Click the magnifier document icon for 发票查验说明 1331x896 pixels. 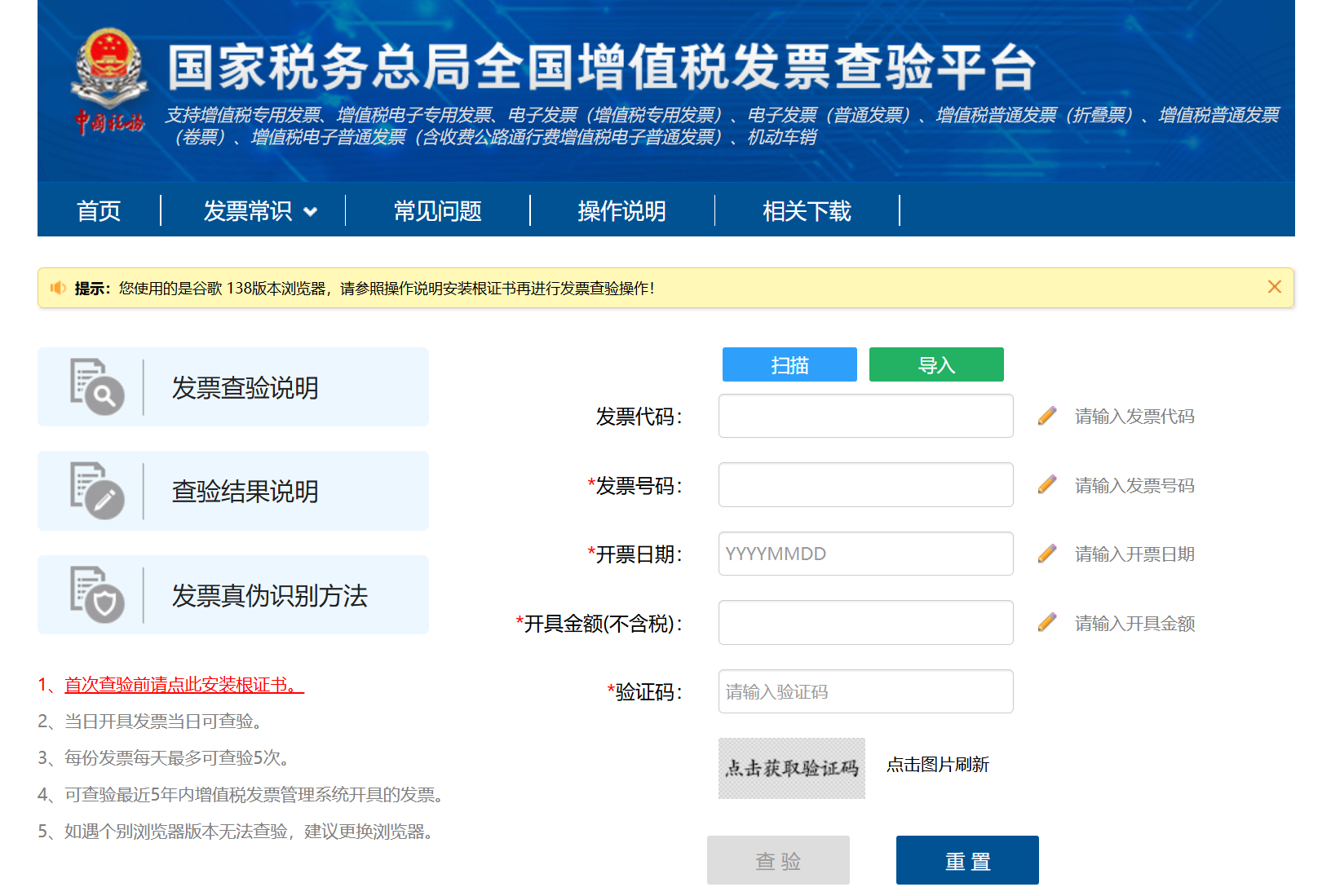[96, 386]
